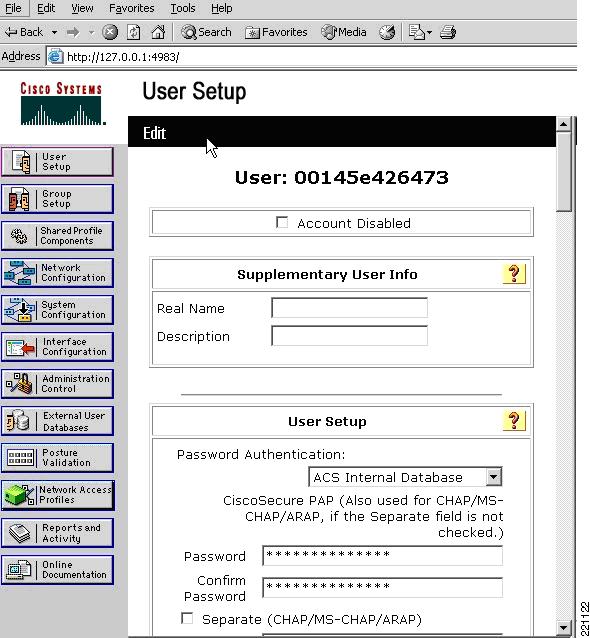The image size is (590, 638).
Task: Go to Network Configuration
Action: pyautogui.click(x=57, y=273)
